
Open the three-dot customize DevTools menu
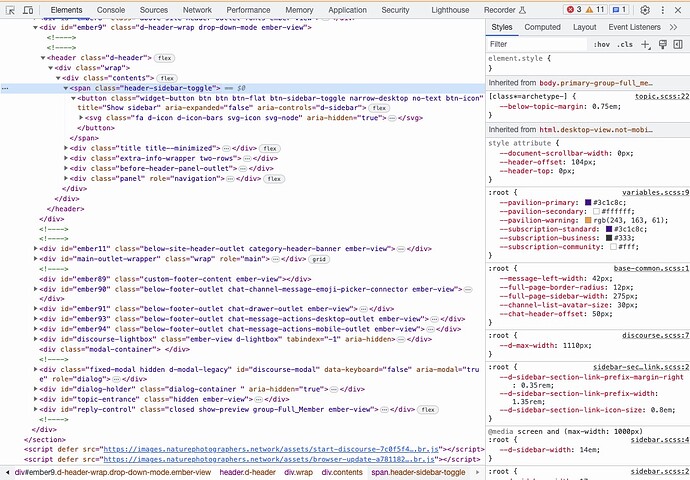[663, 10]
